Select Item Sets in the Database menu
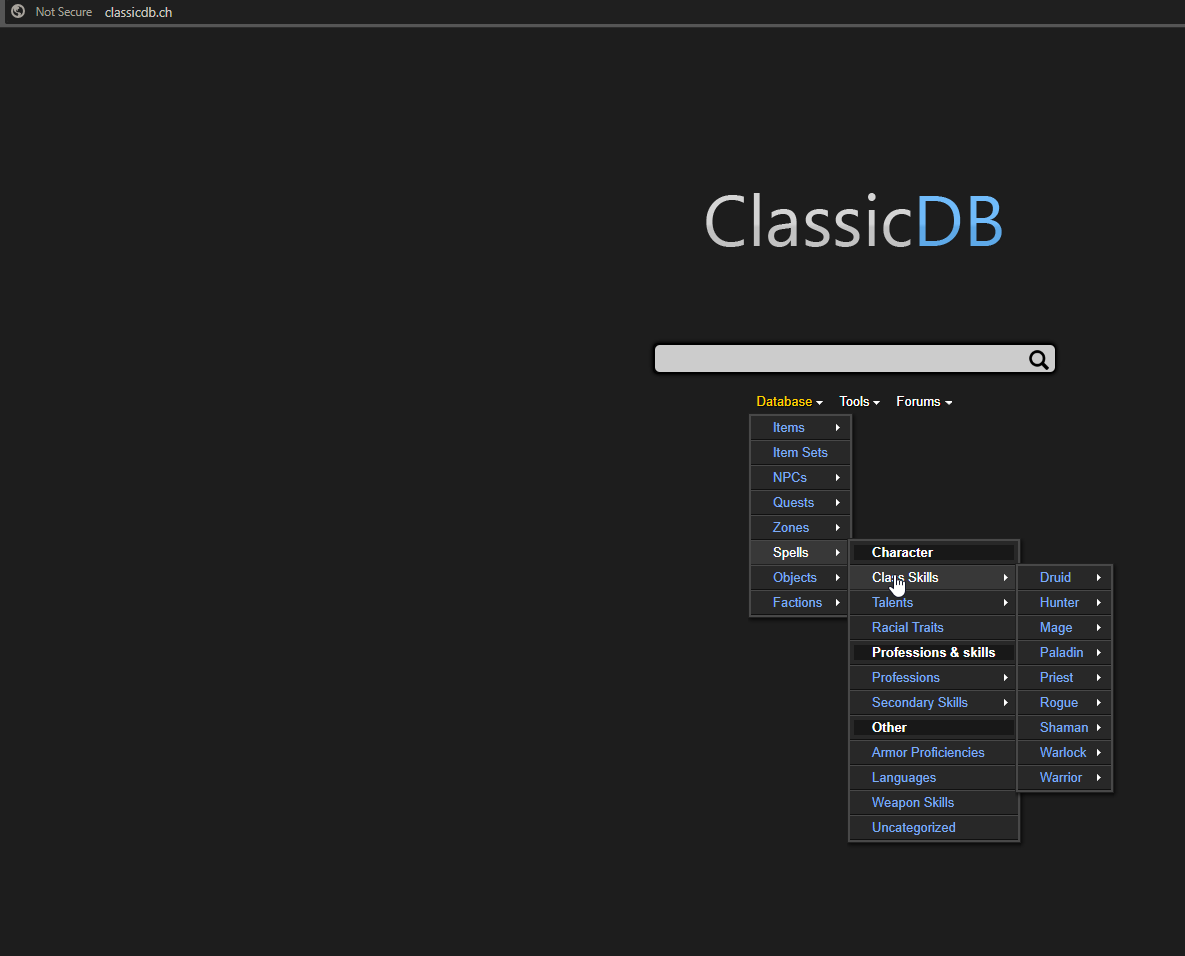Screen dimensions: 1185x956 [800, 453]
